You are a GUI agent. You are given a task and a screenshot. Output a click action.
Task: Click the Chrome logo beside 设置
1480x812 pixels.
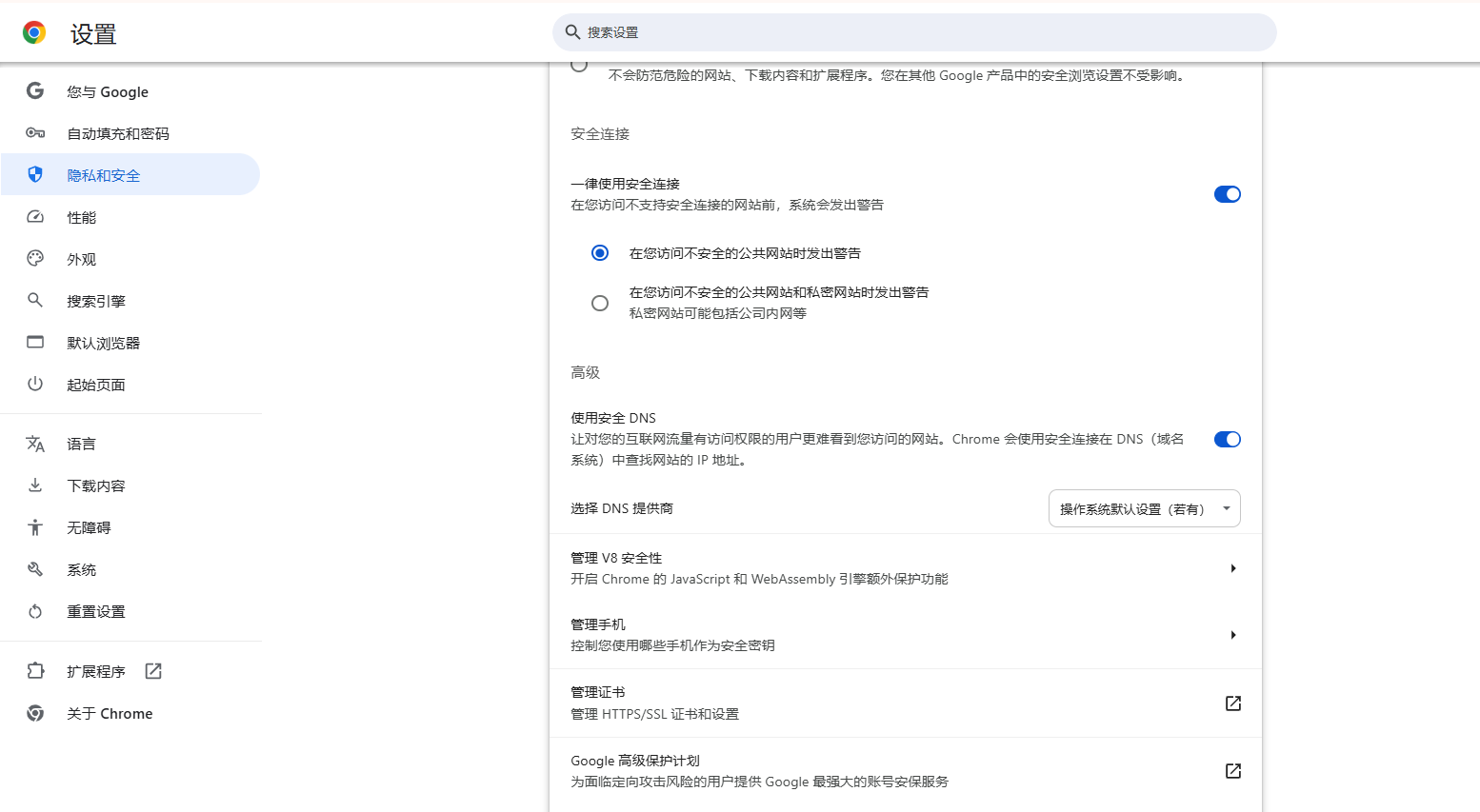[34, 33]
